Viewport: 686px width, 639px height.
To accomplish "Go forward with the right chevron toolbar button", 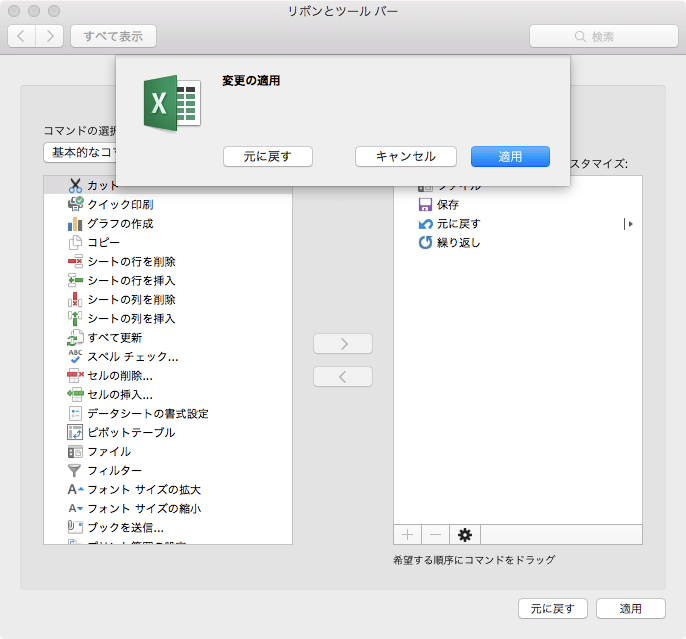I will pyautogui.click(x=49, y=36).
